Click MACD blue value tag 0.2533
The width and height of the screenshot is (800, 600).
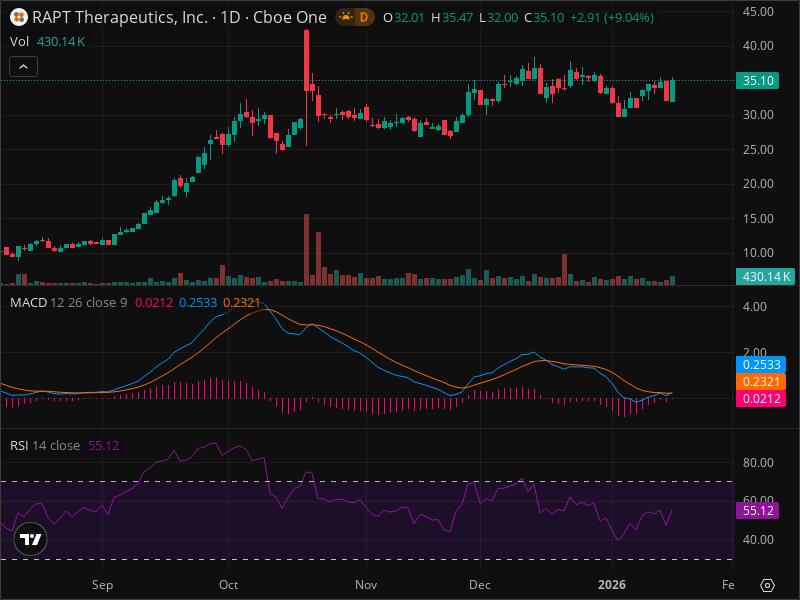761,364
